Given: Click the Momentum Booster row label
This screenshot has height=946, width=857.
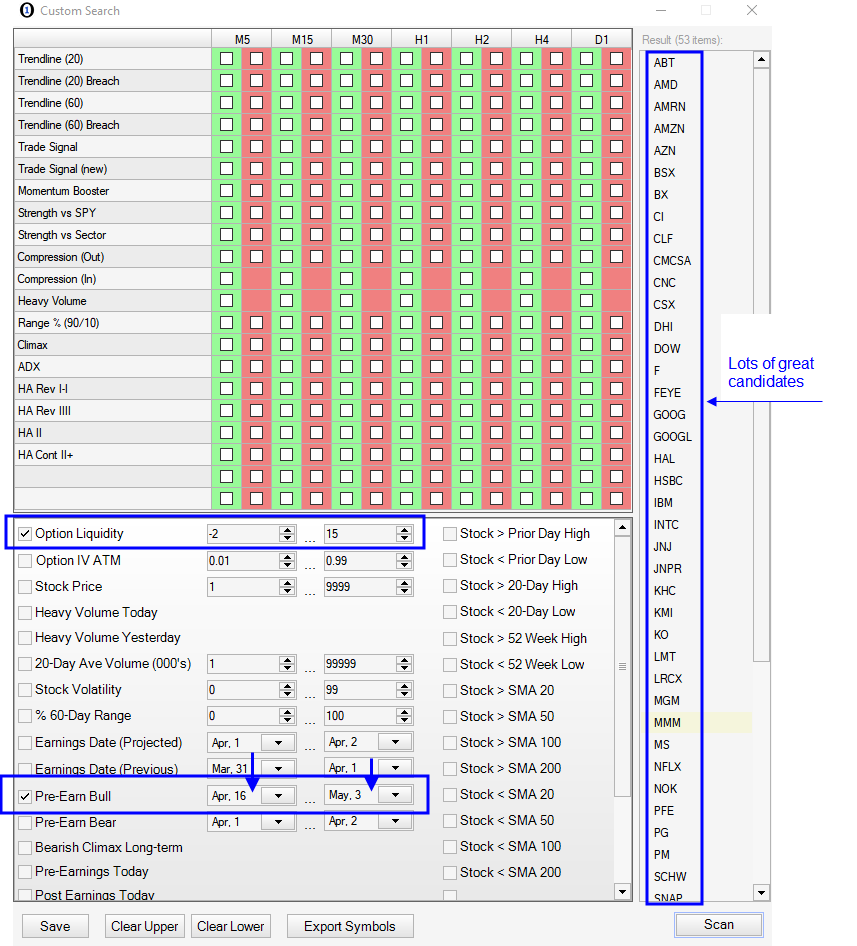Looking at the screenshot, I should (63, 191).
